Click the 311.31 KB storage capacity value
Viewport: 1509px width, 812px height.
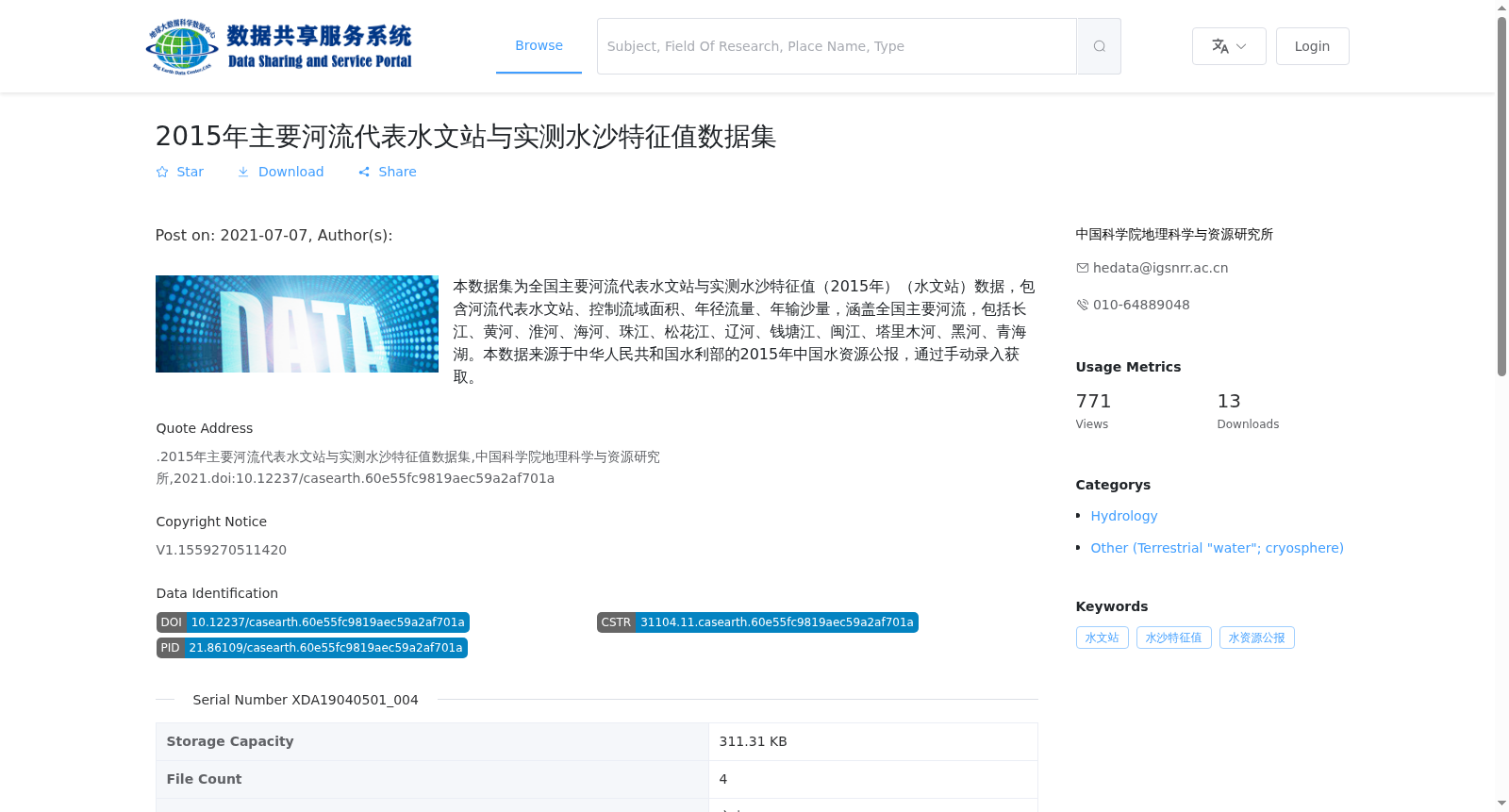(x=753, y=741)
